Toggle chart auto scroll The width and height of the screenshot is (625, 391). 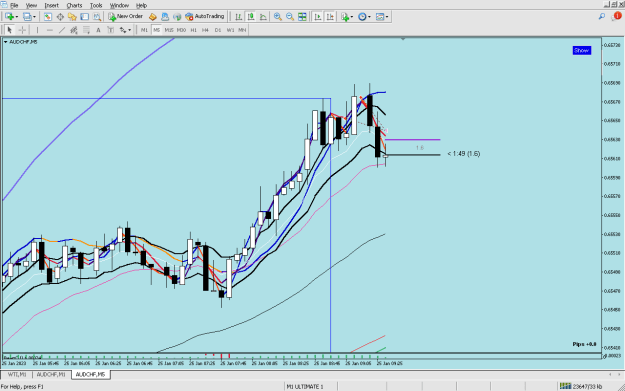318,17
